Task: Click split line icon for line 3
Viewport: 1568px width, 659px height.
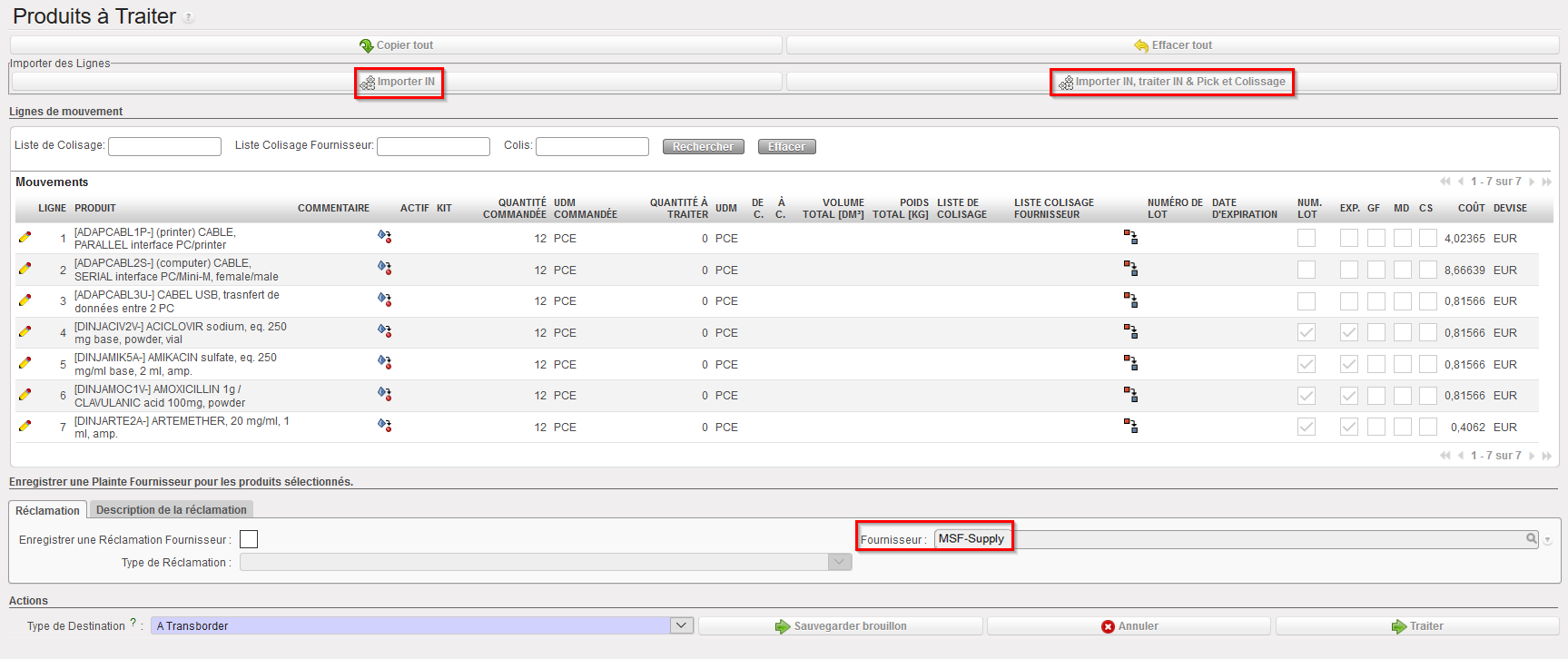Action: pyautogui.click(x=1130, y=300)
